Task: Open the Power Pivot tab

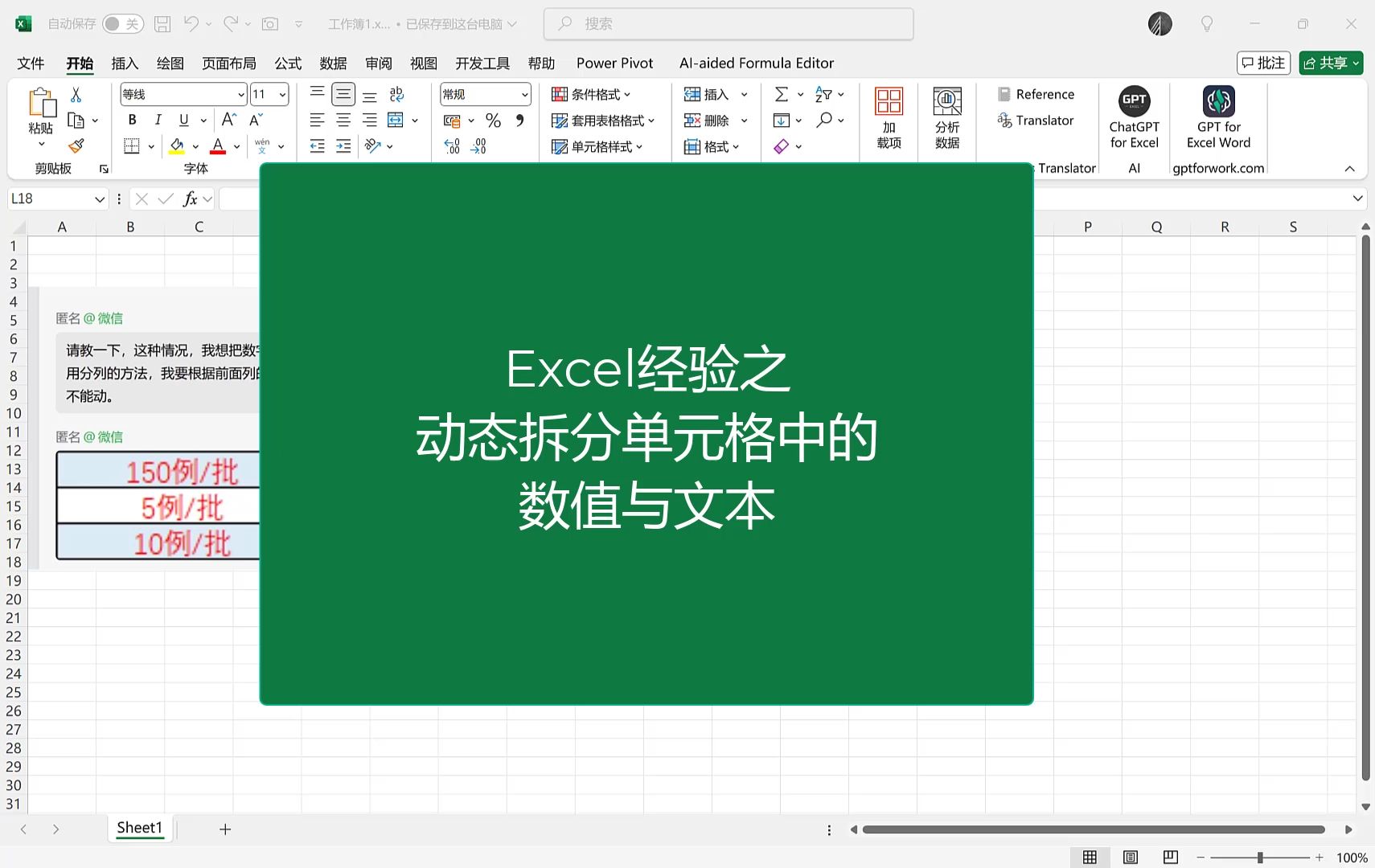Action: click(614, 63)
